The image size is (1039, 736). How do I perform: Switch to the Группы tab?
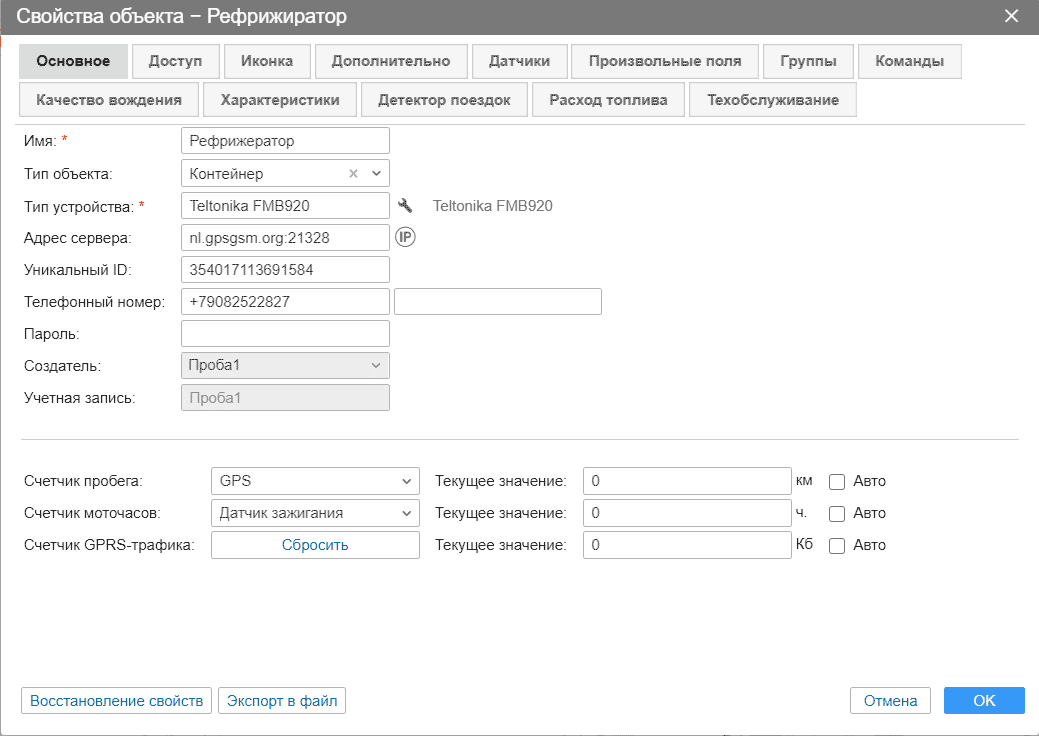[808, 61]
